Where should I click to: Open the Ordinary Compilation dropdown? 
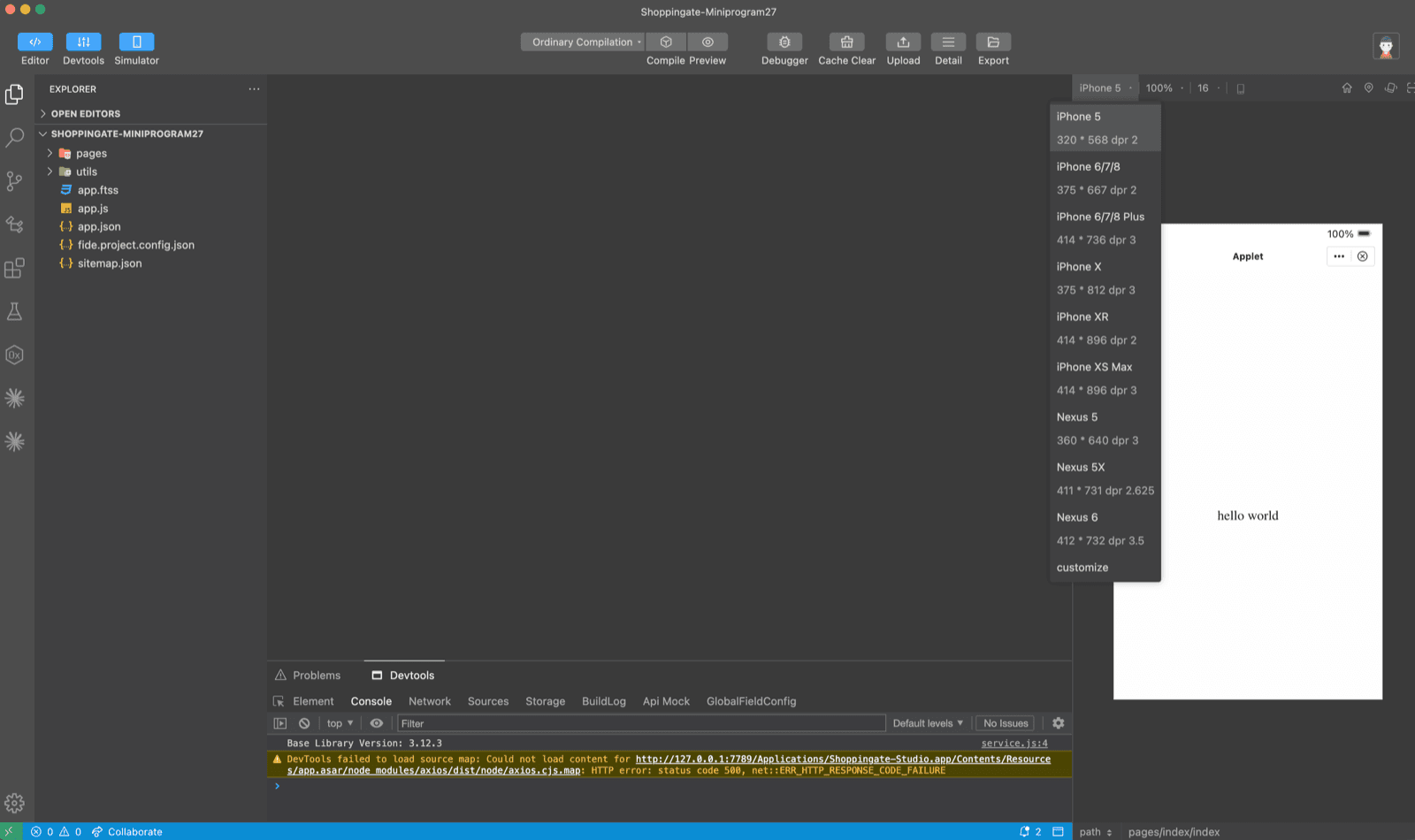pyautogui.click(x=583, y=42)
